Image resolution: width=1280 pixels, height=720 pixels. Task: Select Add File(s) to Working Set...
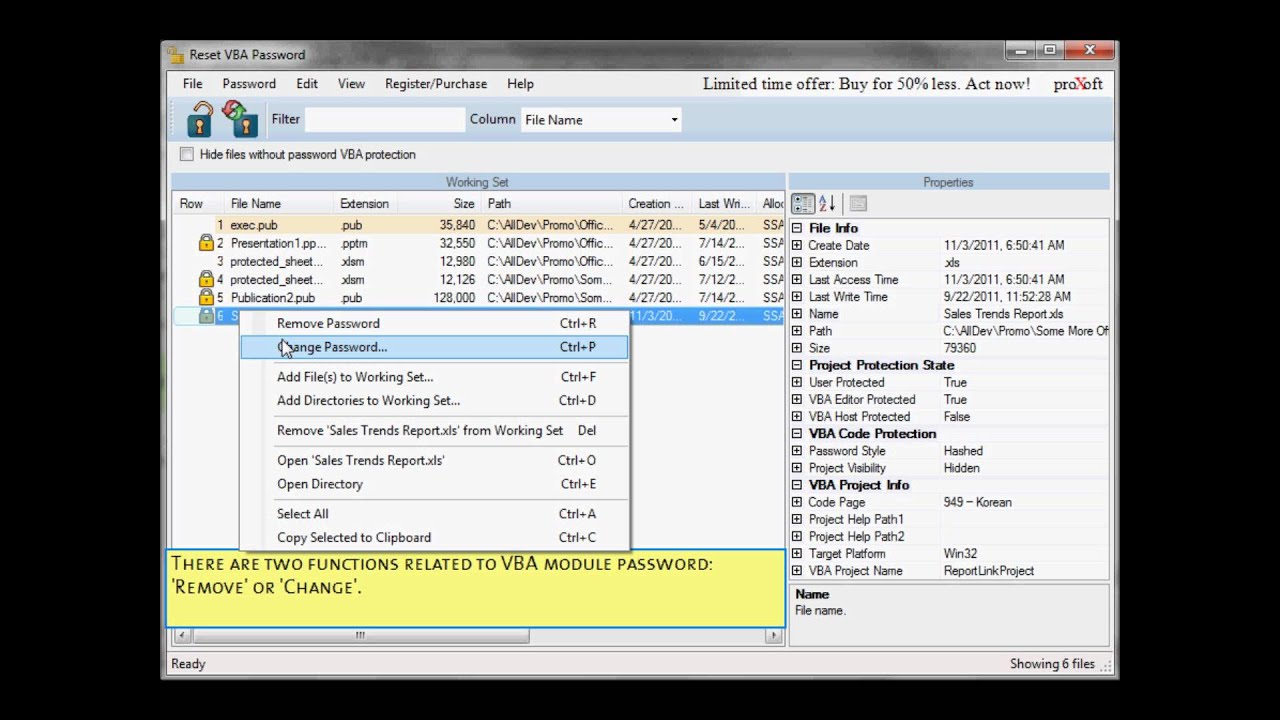pyautogui.click(x=434, y=377)
